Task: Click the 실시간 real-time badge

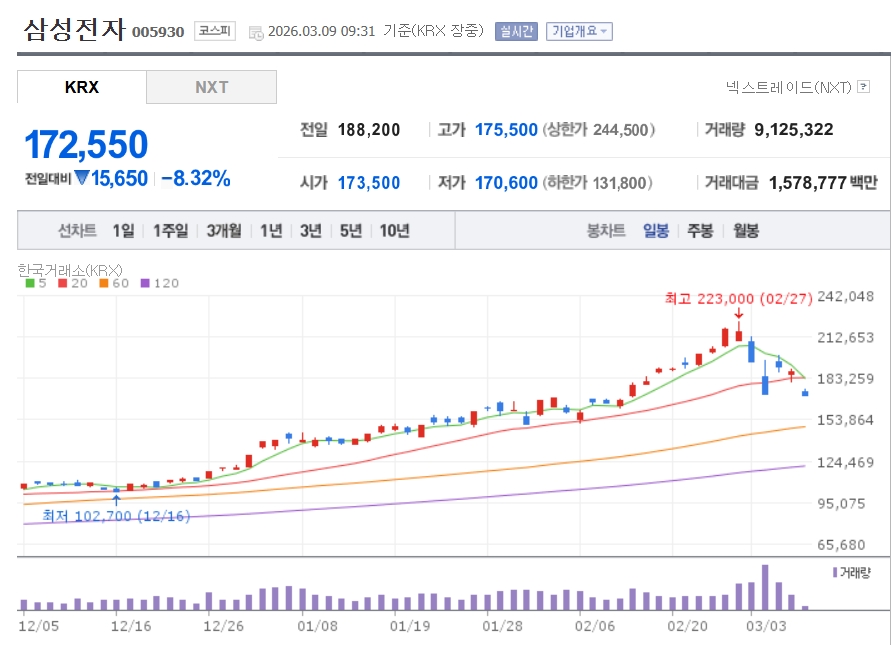Action: click(x=516, y=31)
